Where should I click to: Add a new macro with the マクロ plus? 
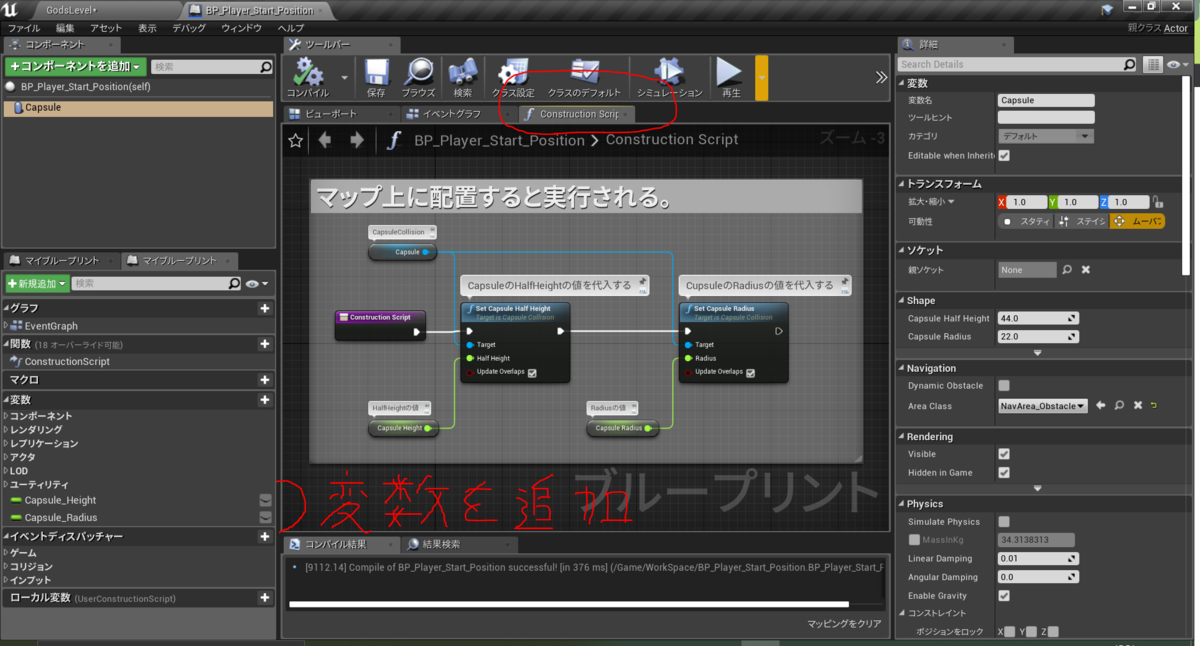pos(264,380)
